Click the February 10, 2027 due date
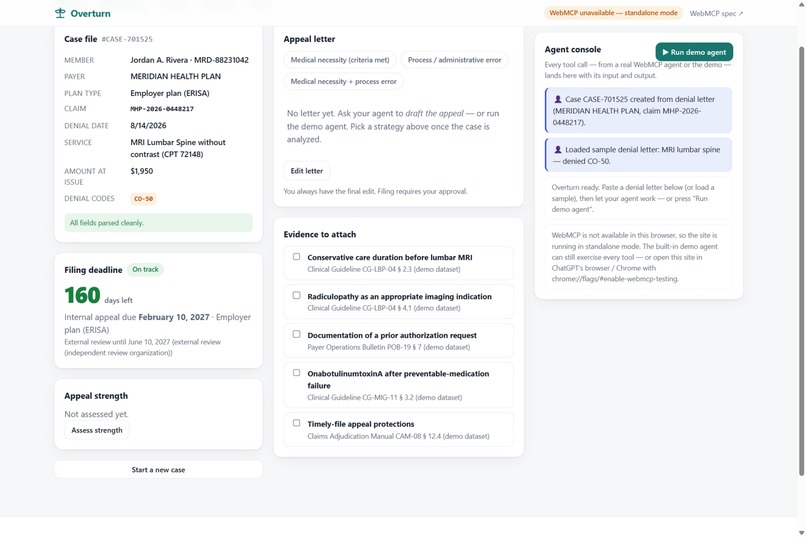The height and width of the screenshot is (537, 806). click(174, 317)
